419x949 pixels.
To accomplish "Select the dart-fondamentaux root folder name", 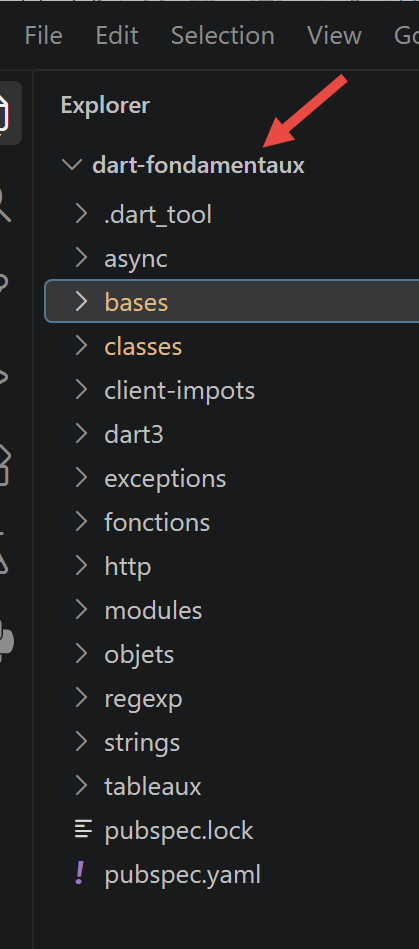I will click(198, 165).
